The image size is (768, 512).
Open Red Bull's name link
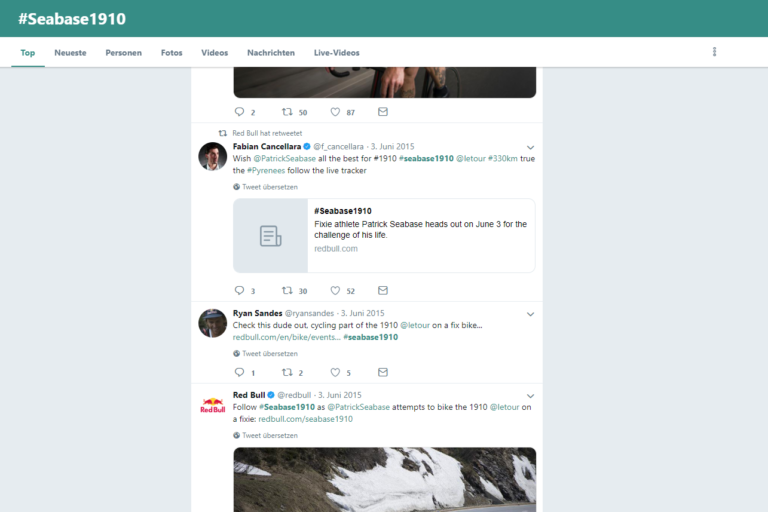click(249, 395)
